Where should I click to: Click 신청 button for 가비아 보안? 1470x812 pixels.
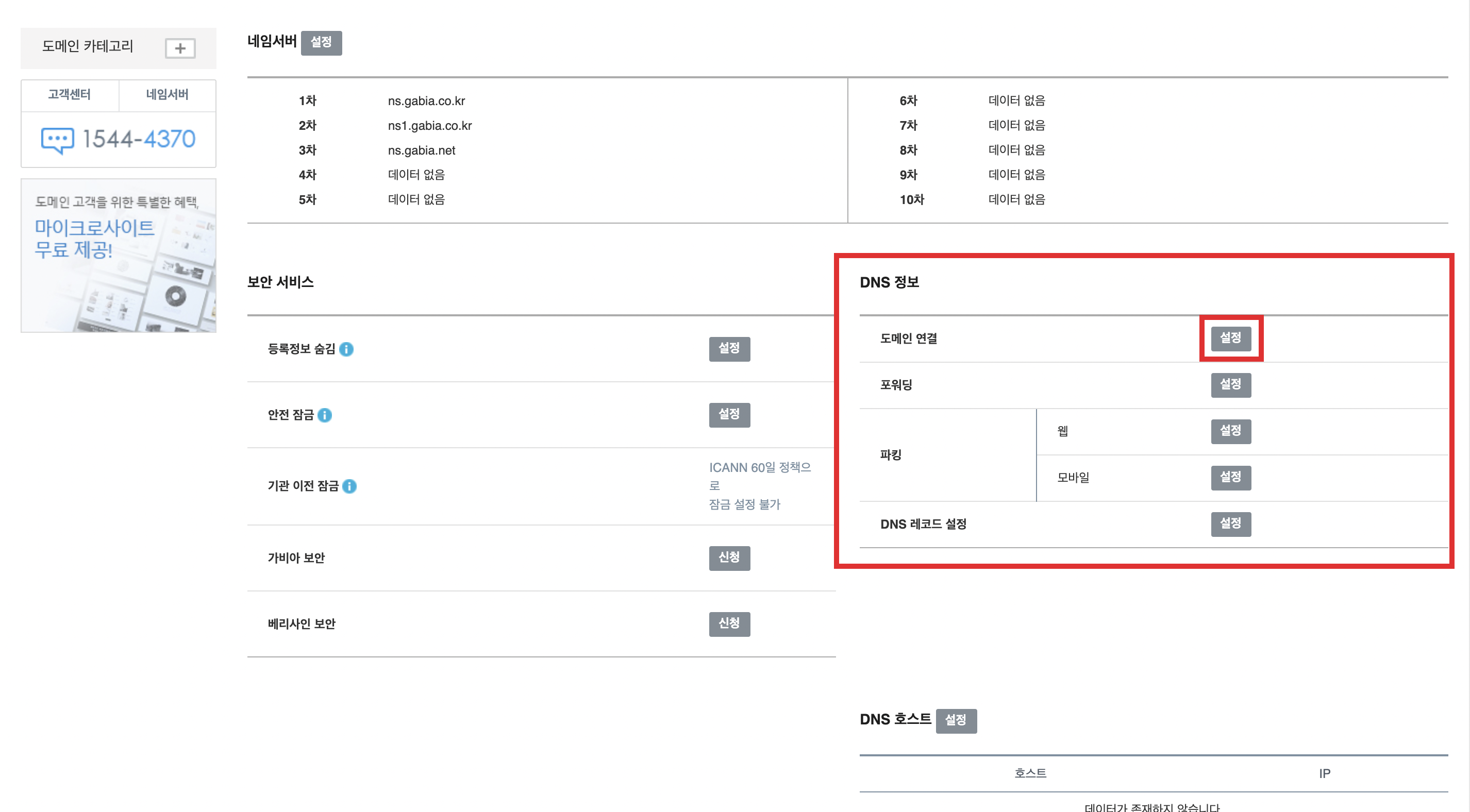pyautogui.click(x=729, y=557)
